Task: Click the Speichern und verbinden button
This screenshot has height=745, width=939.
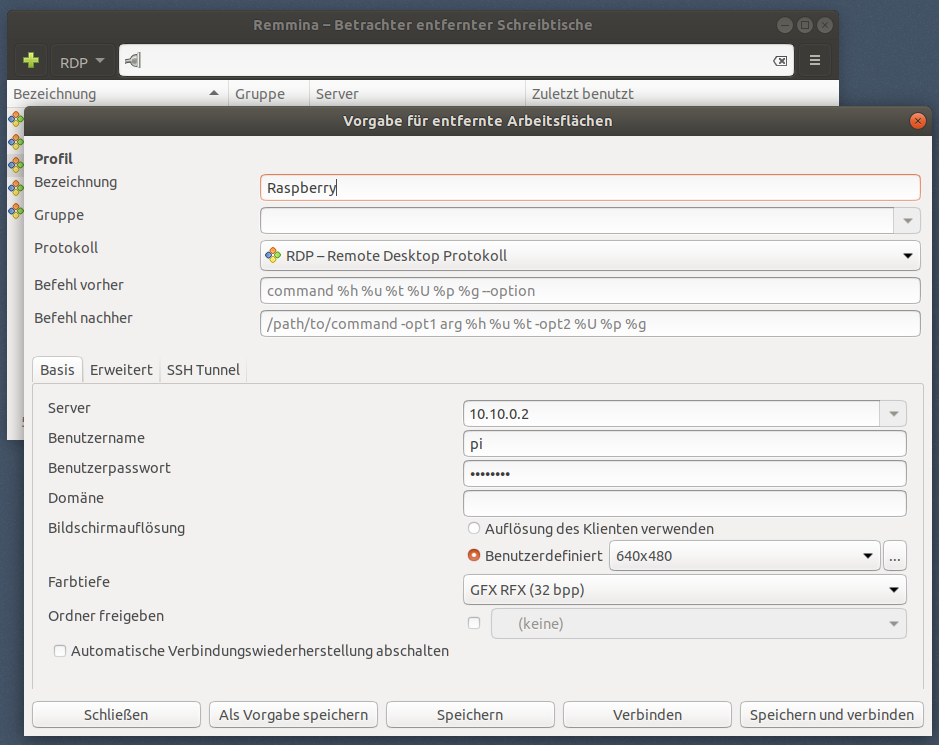Action: pyautogui.click(x=831, y=715)
